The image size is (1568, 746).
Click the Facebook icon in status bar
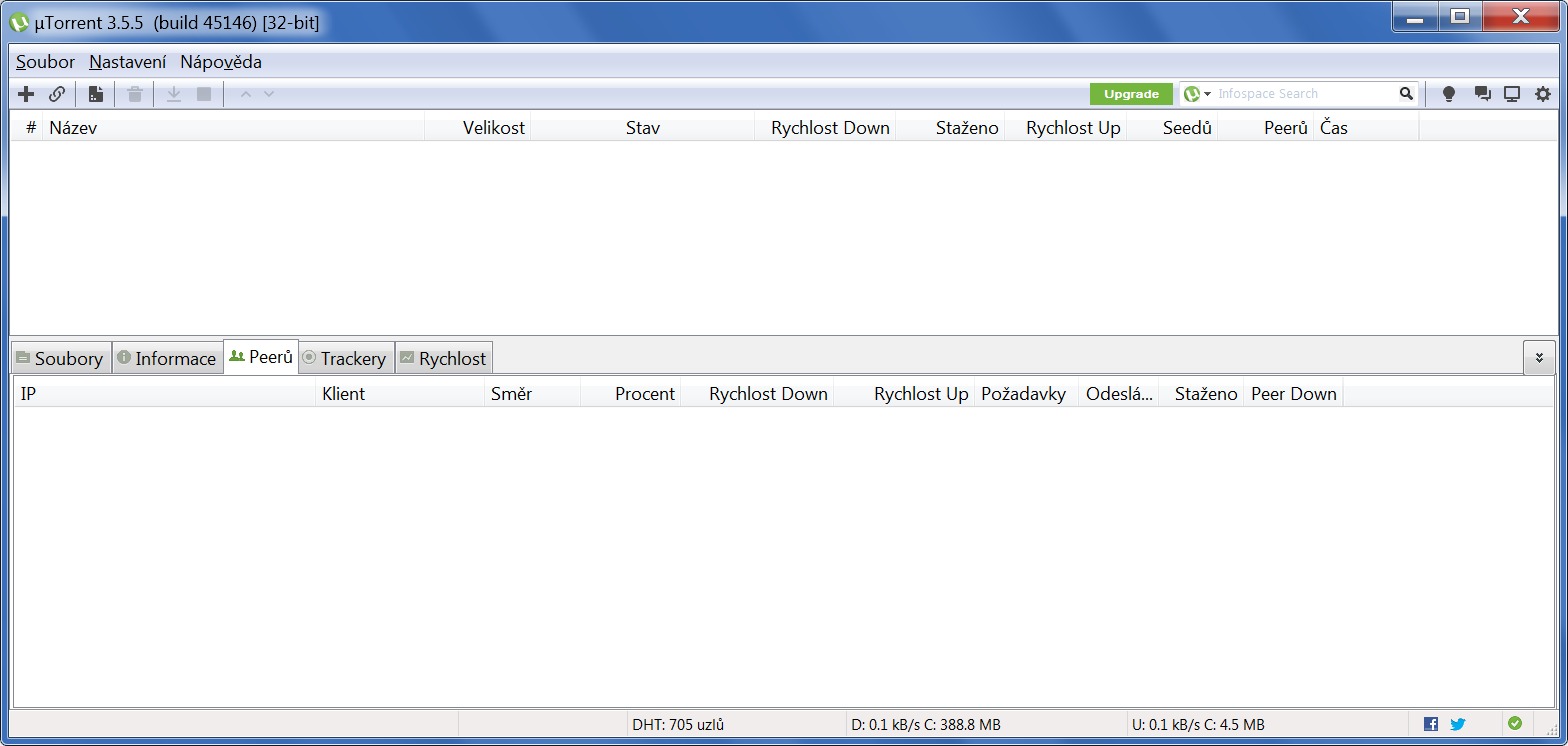[x=1431, y=724]
